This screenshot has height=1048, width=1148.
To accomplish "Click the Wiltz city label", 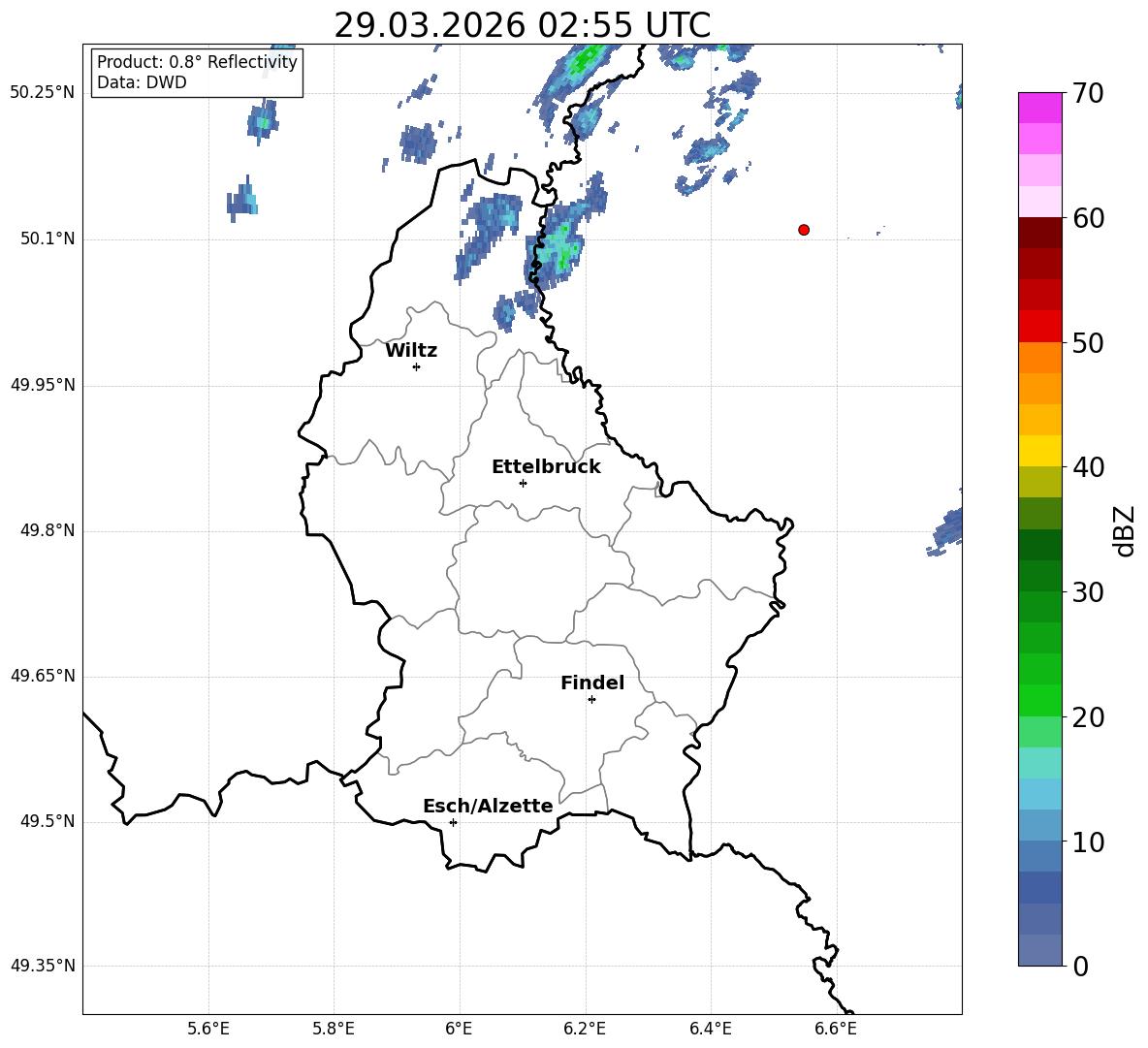I will pos(411,351).
